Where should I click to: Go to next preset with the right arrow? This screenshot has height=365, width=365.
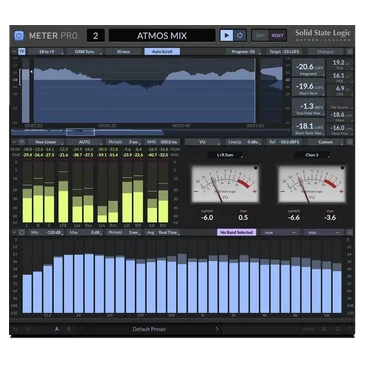point(217,329)
